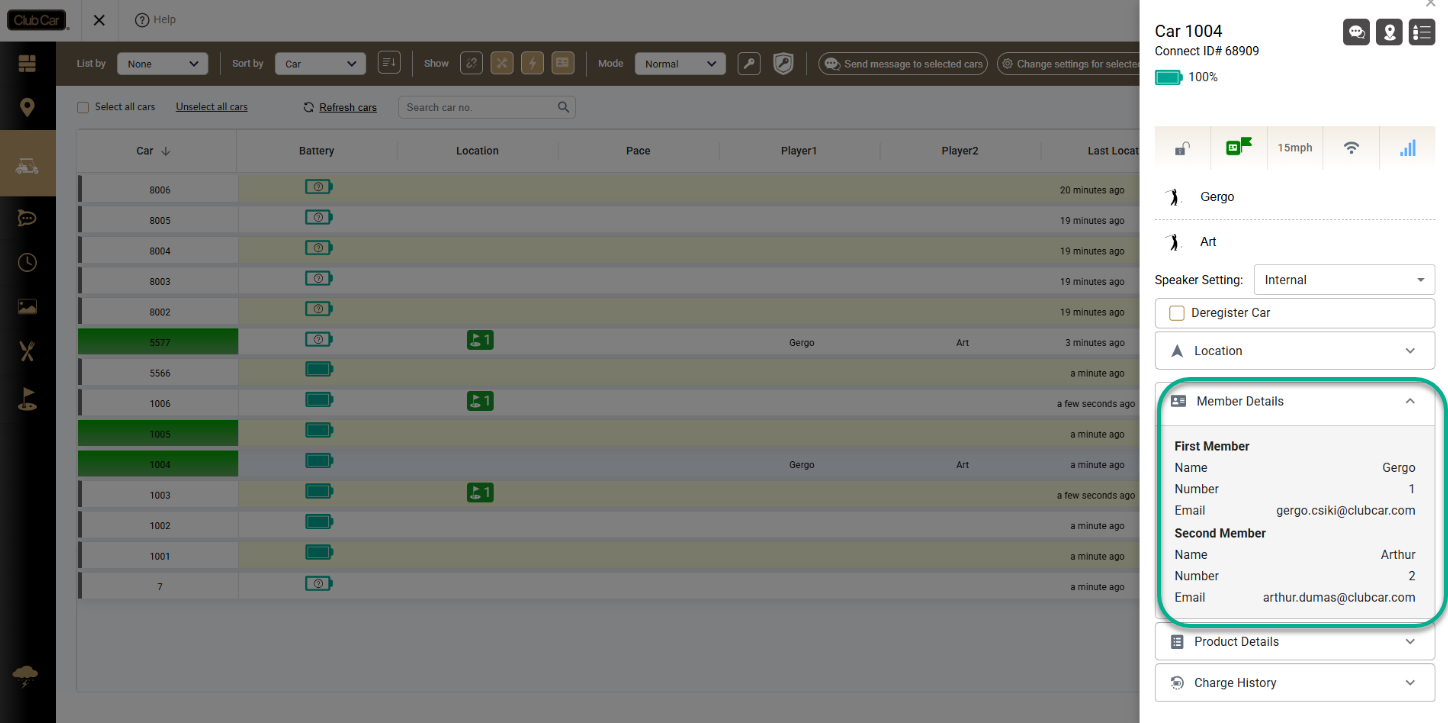The height and width of the screenshot is (723, 1448).
Task: Open the images section in sidebar
Action: click(x=27, y=307)
